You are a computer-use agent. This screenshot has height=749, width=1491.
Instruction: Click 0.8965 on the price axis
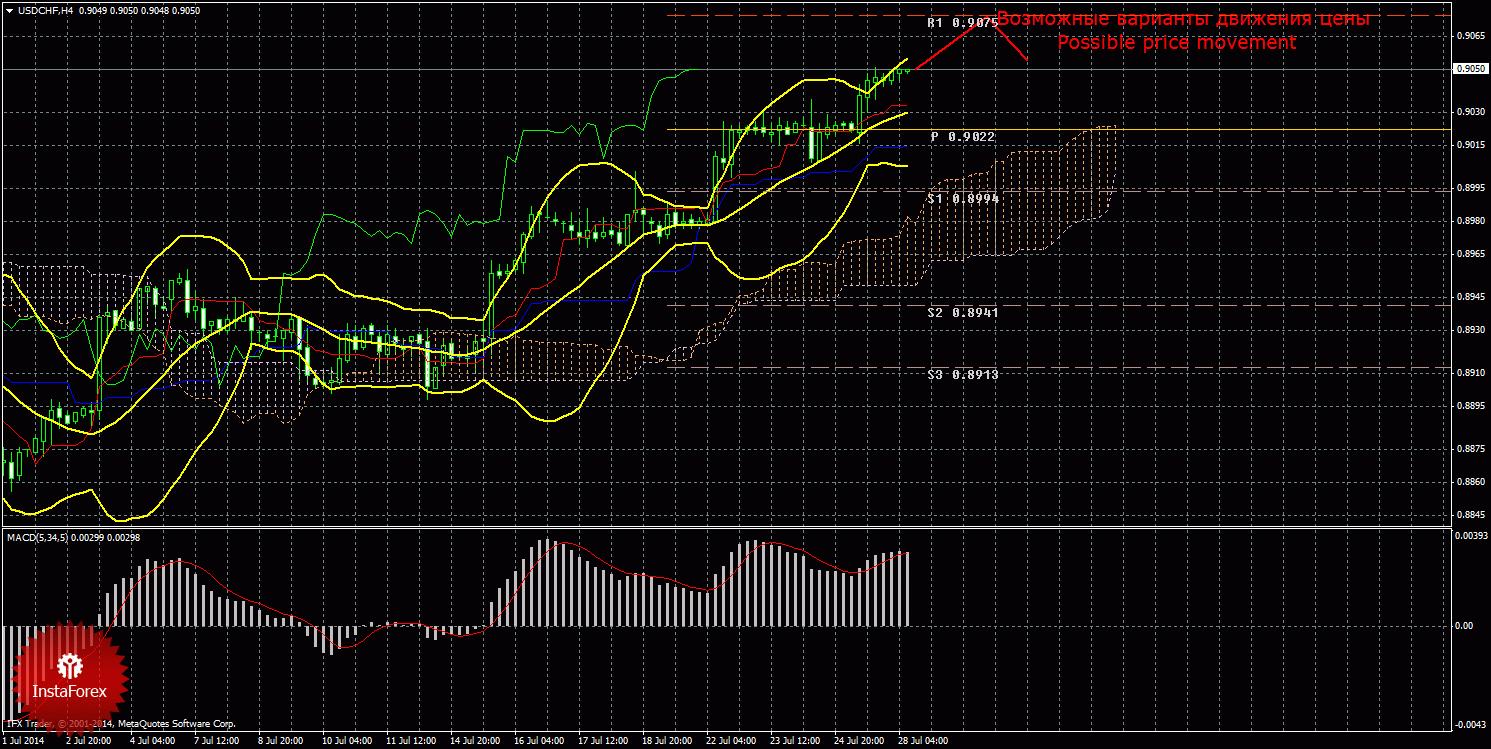(x=1470, y=256)
